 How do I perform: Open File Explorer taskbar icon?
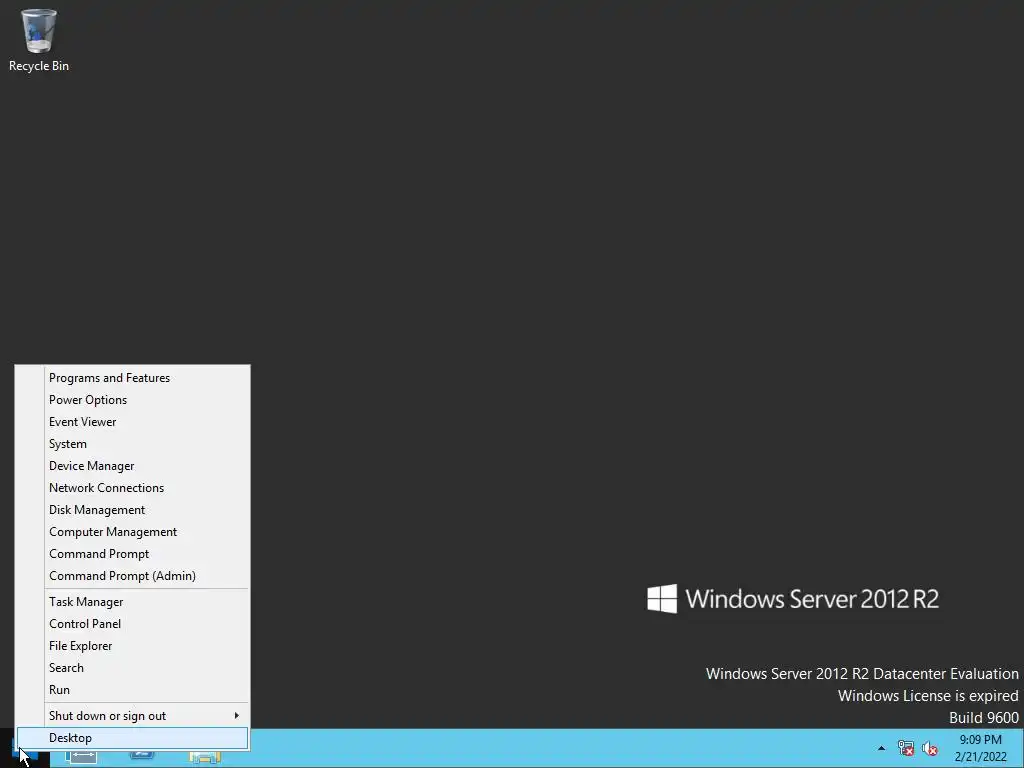click(204, 758)
